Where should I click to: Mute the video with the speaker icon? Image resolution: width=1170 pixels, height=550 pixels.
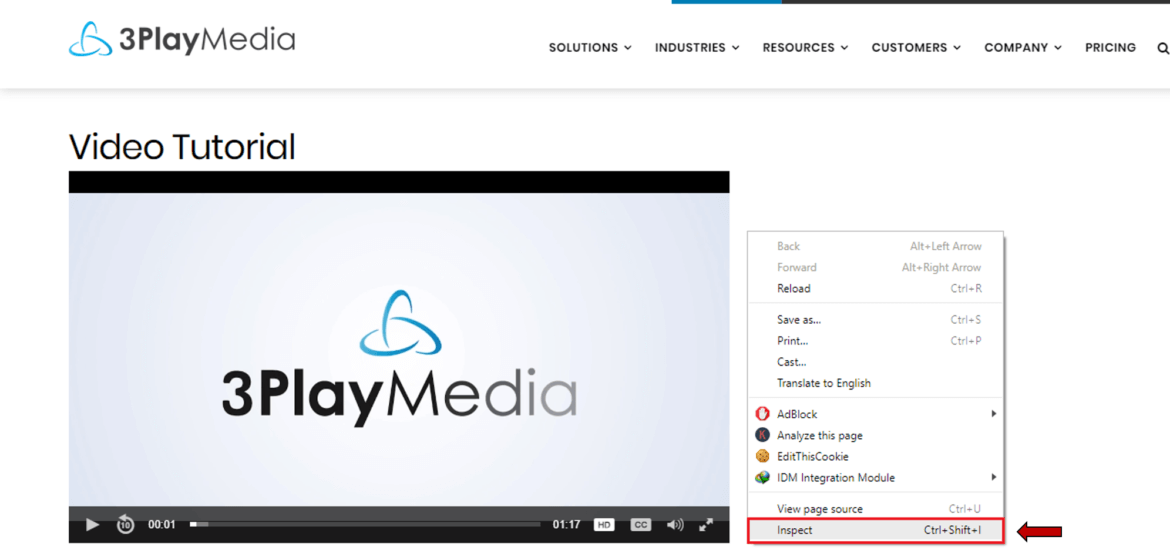pyautogui.click(x=675, y=525)
